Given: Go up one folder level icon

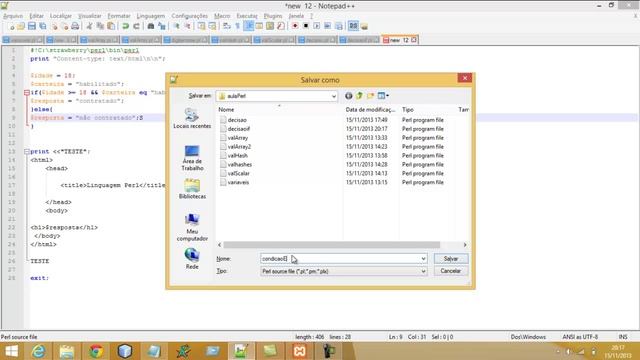Looking at the screenshot, I should coord(359,96).
